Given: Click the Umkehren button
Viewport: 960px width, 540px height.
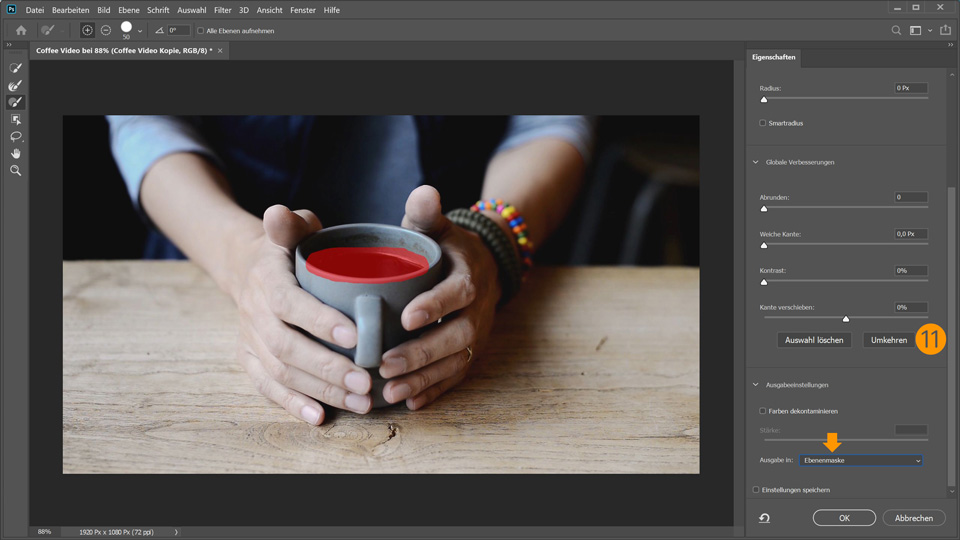Looking at the screenshot, I should click(x=888, y=340).
